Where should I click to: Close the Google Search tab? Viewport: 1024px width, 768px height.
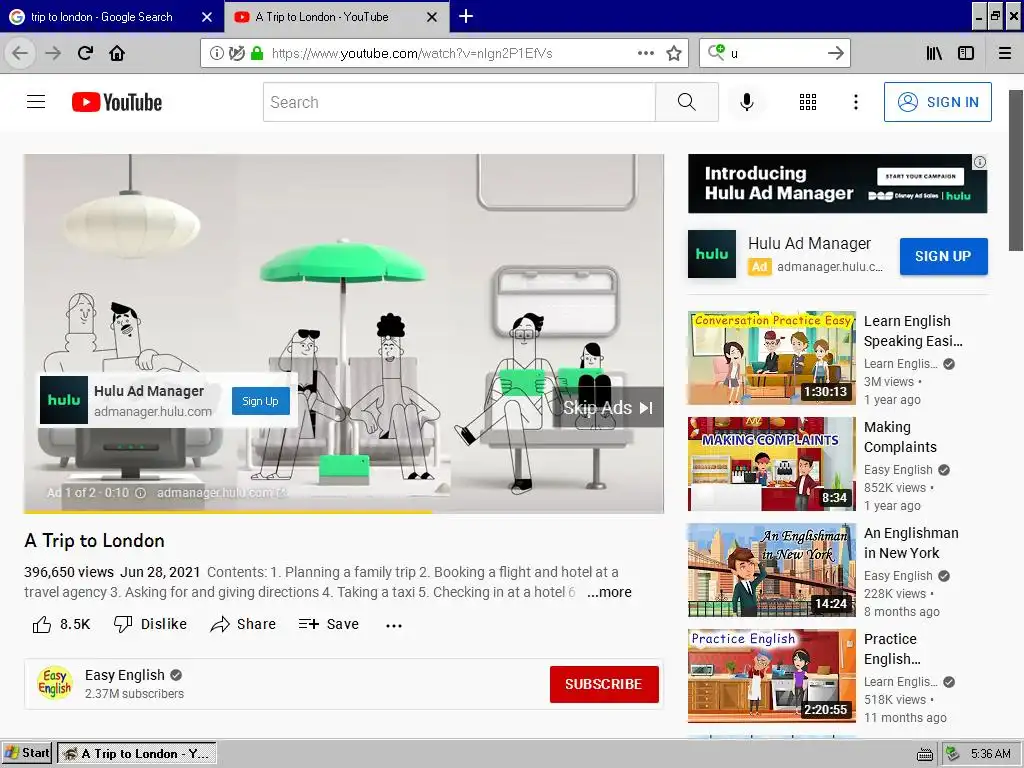tap(207, 17)
